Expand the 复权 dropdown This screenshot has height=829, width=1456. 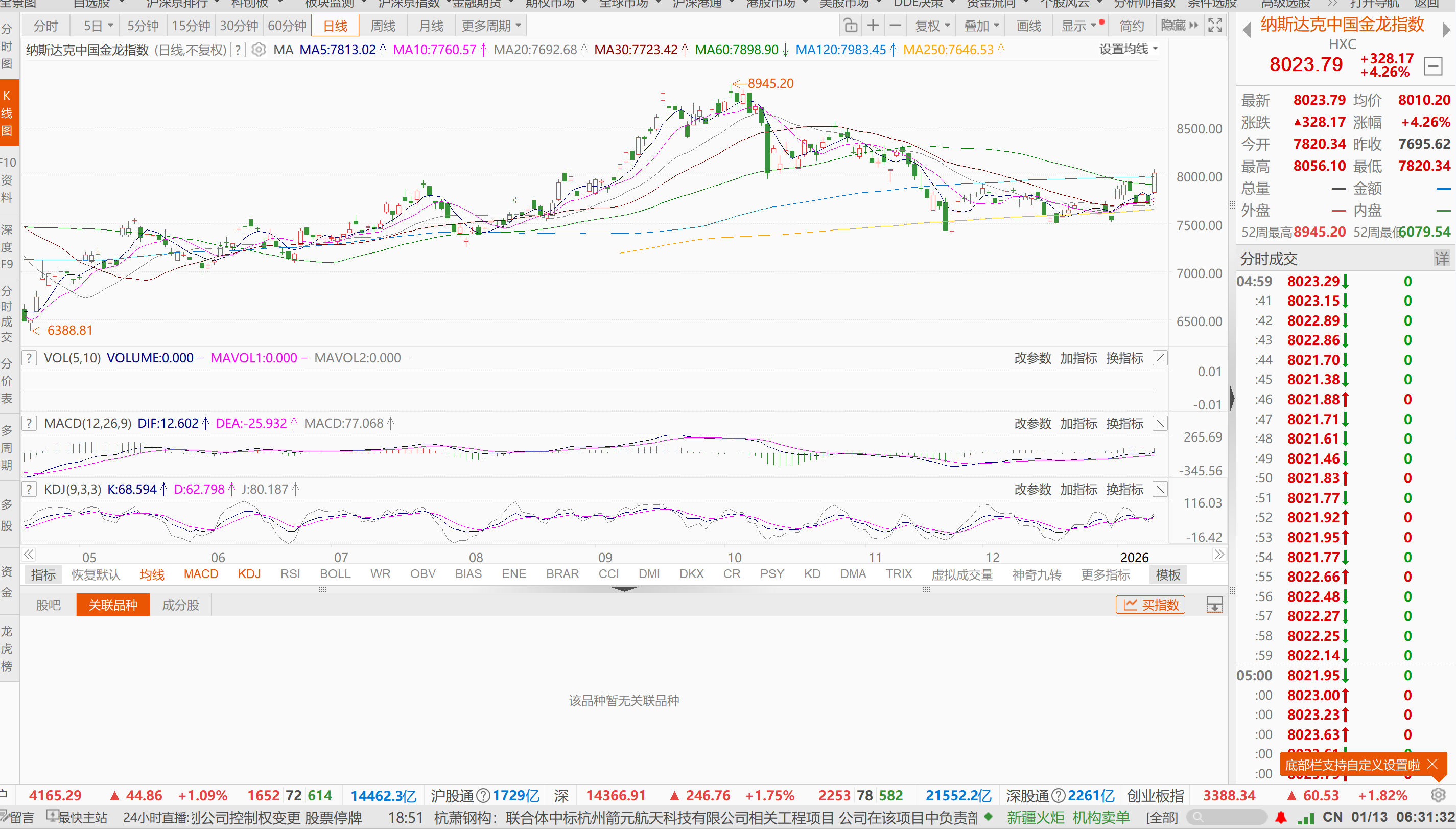(x=932, y=26)
